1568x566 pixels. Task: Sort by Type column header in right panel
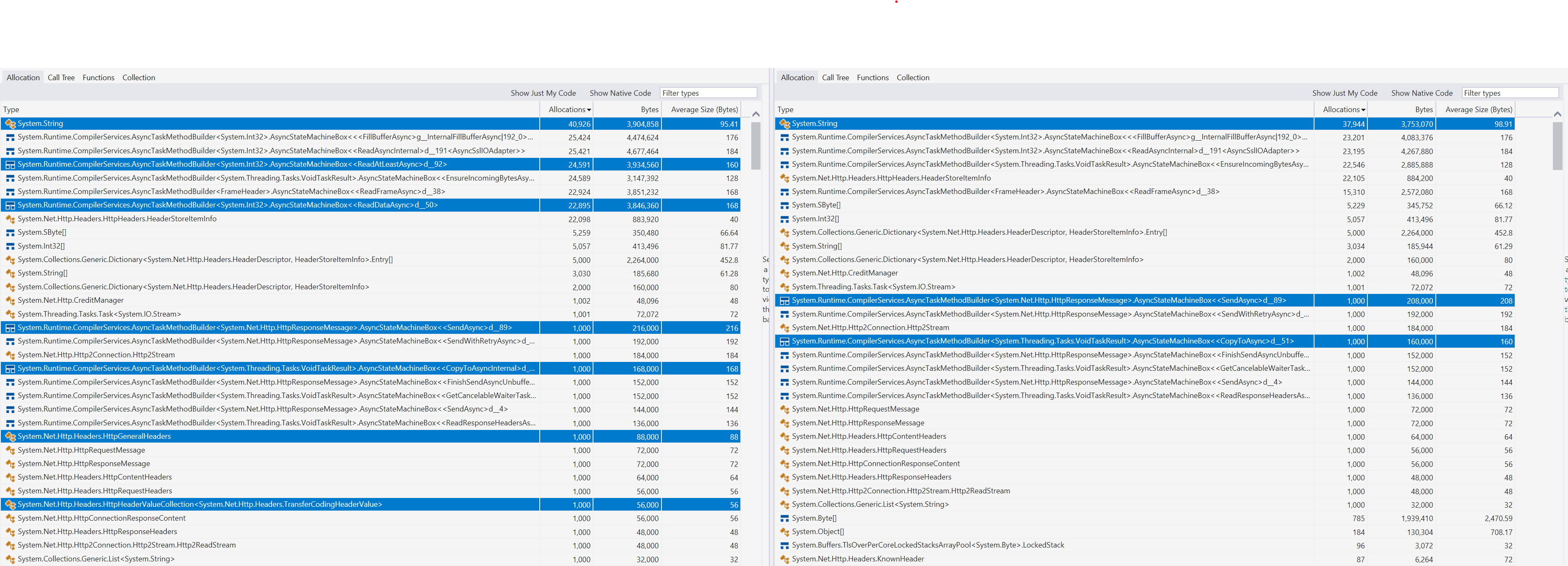[1044, 110]
